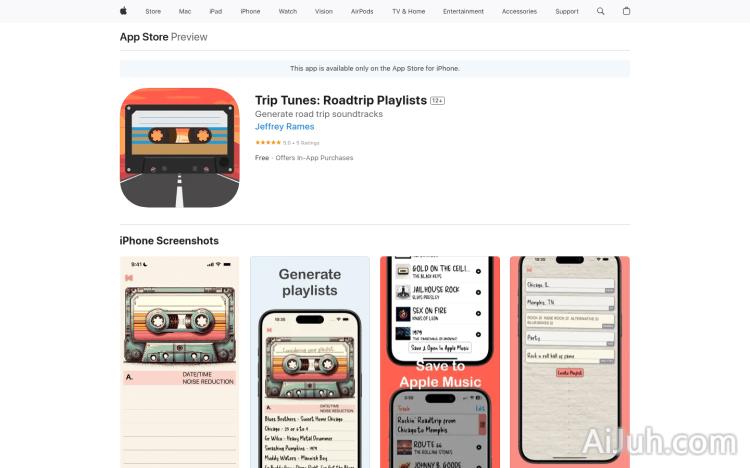Viewport: 750px width, 468px height.
Task: Open the Support menu item
Action: tap(567, 11)
